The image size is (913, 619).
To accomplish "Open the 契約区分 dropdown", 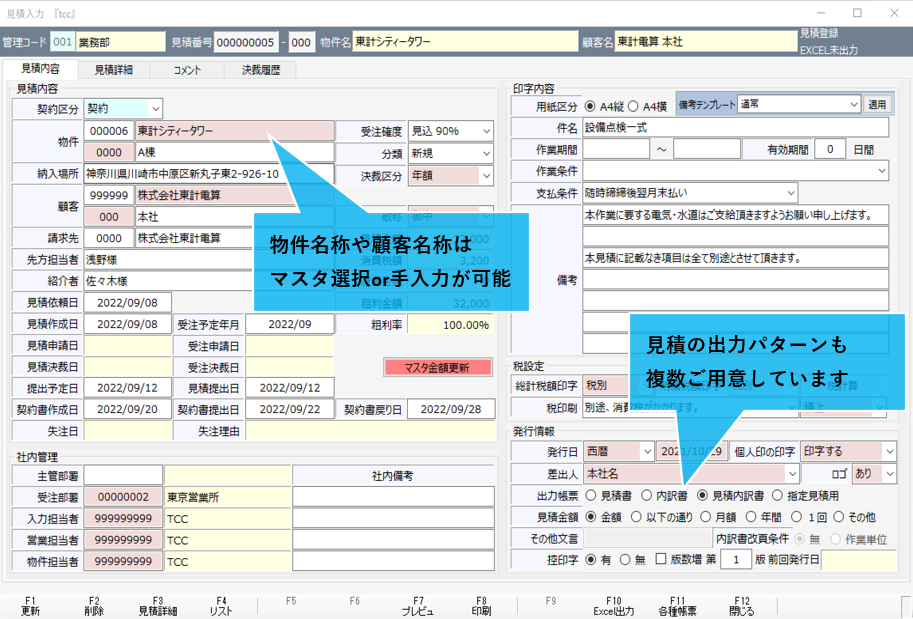I will point(155,109).
